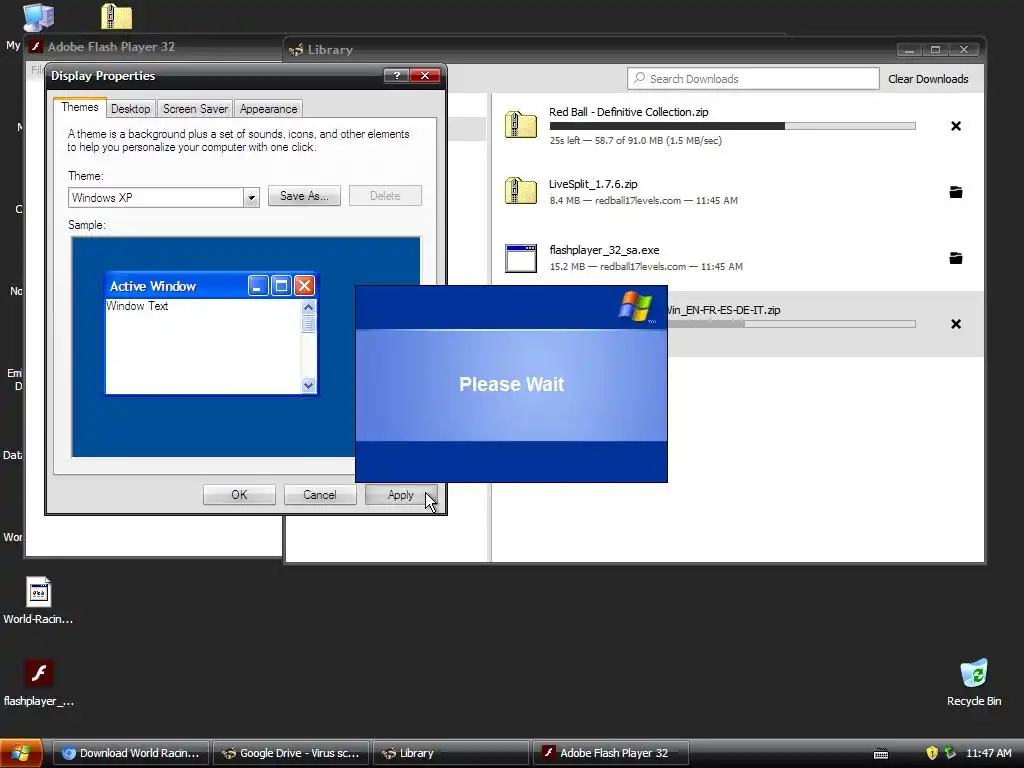Click the Download World Racing taskbar button
This screenshot has width=1024, height=768.
(131, 753)
